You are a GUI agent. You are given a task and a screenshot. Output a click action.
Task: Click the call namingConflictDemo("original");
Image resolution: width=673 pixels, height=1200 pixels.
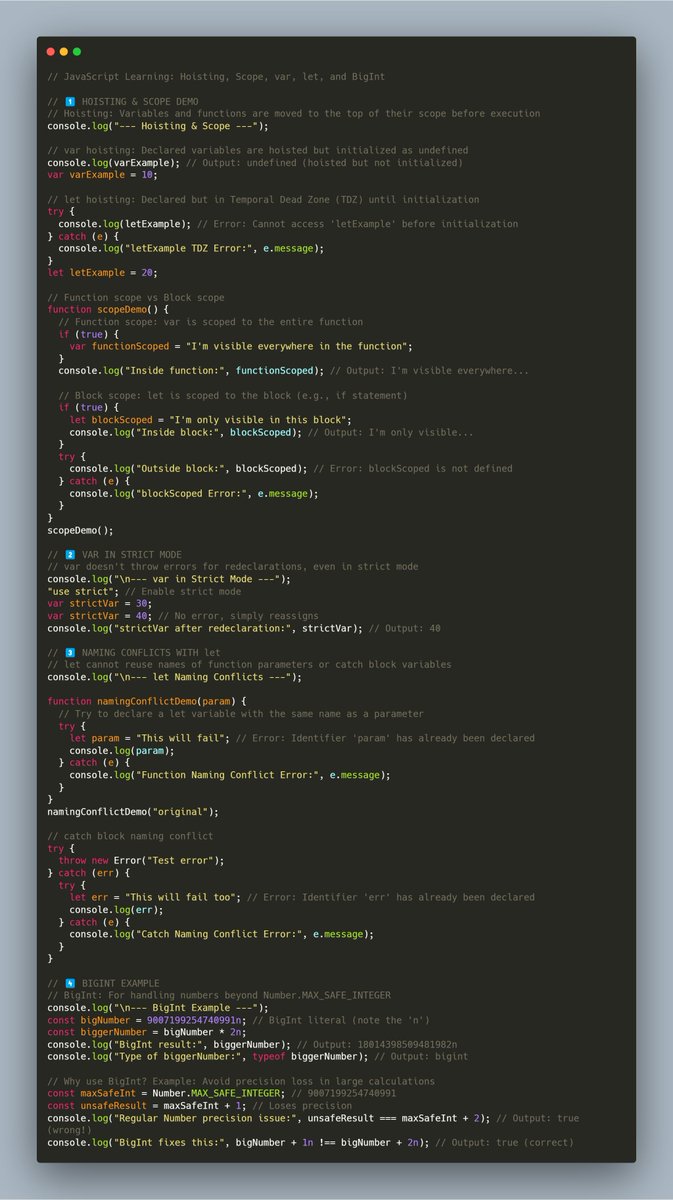[x=133, y=811]
